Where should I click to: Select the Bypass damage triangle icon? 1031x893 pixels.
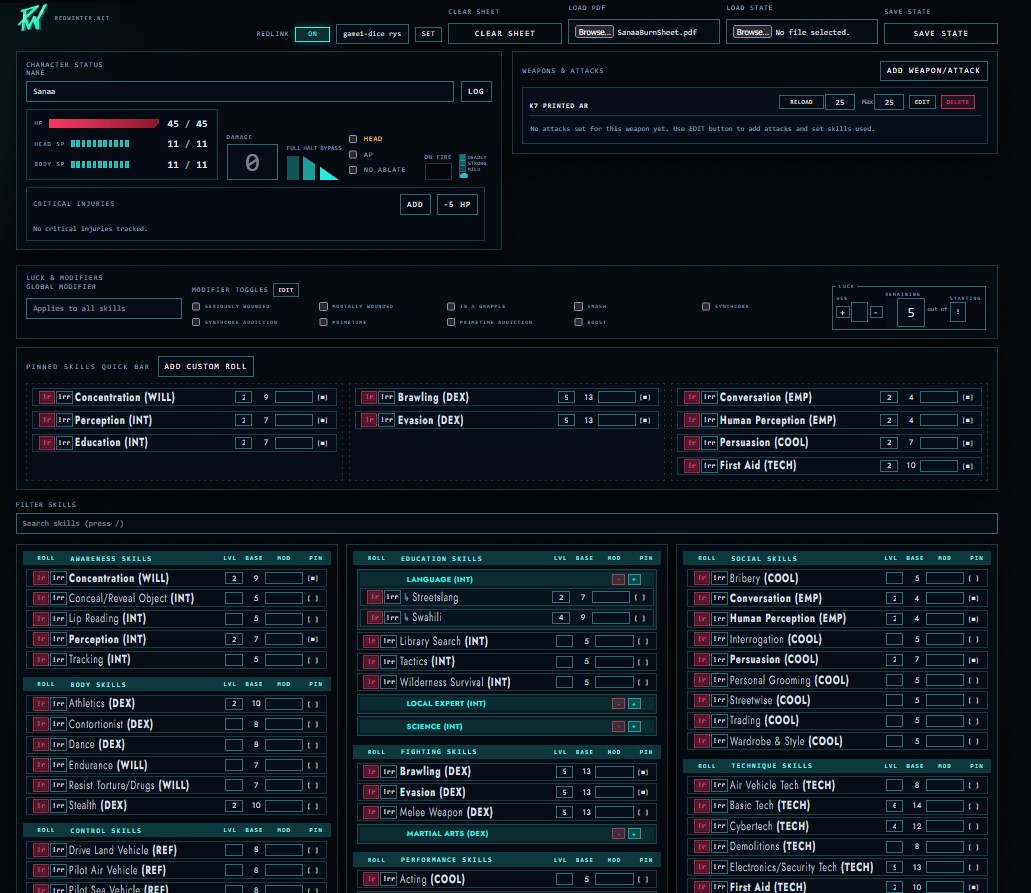[x=329, y=173]
